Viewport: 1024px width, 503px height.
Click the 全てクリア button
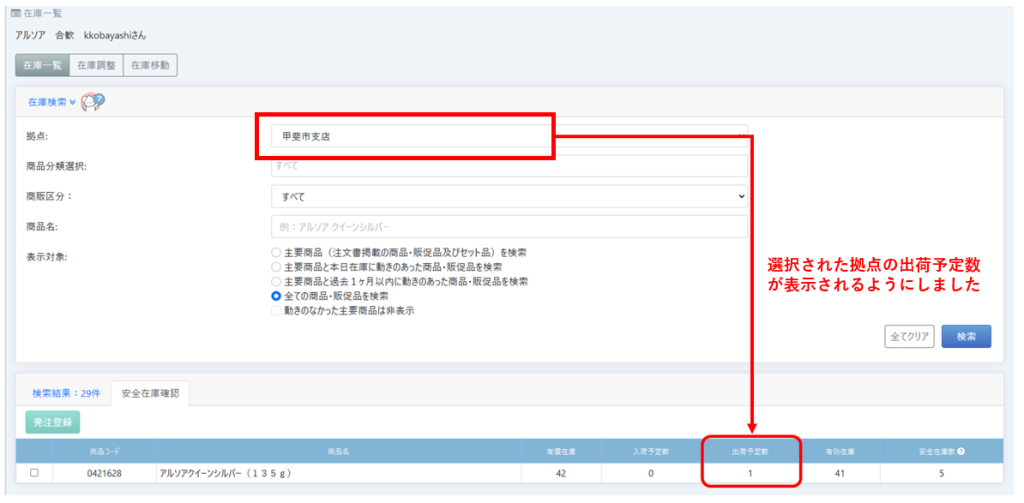tap(909, 336)
